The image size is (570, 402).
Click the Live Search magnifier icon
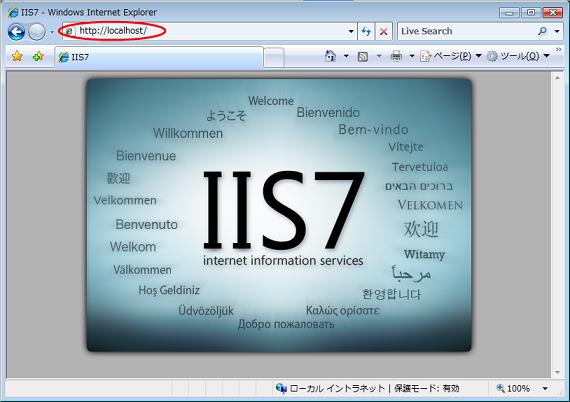pos(542,31)
